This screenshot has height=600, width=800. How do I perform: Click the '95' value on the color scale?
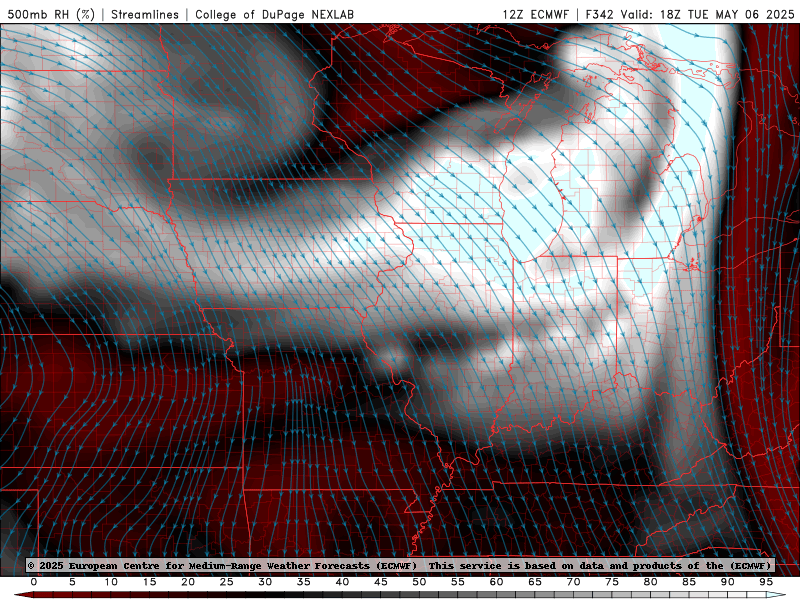point(766,582)
